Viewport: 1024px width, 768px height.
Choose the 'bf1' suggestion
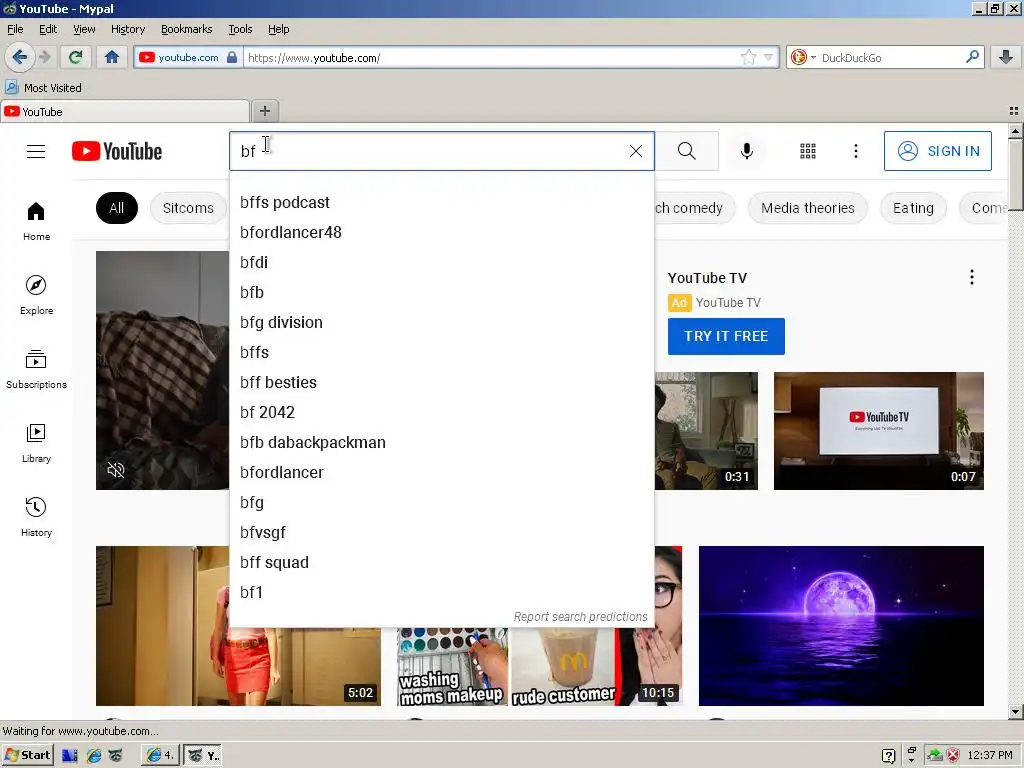442,593
